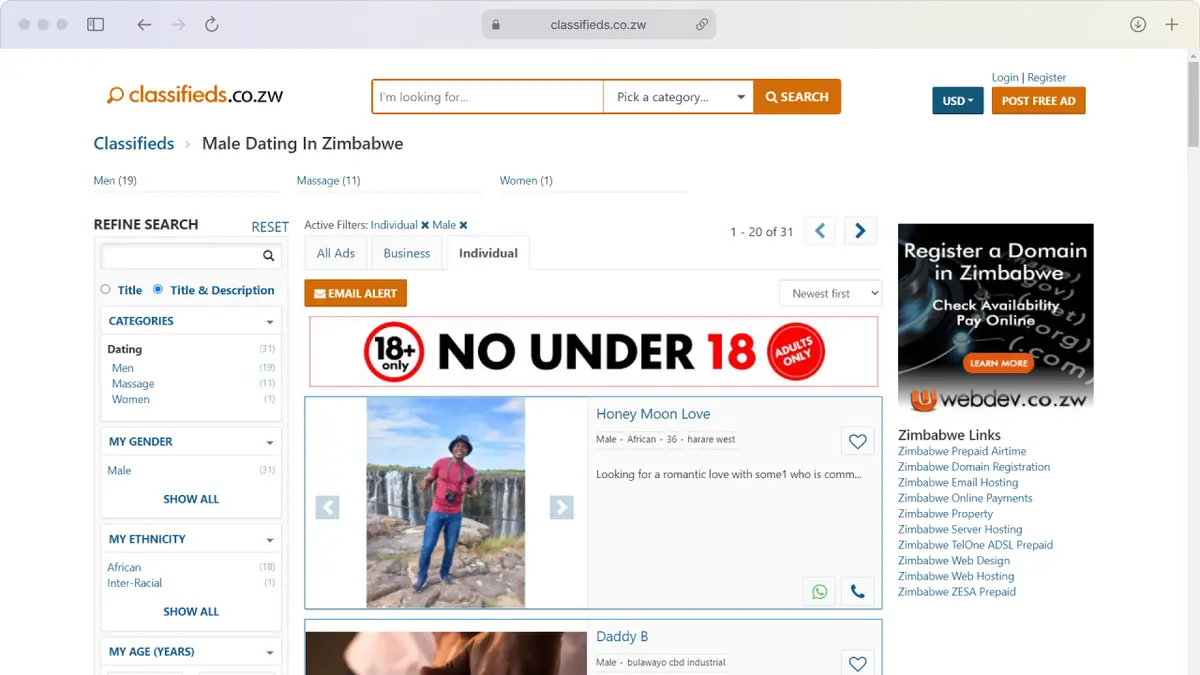The image size is (1200, 675).
Task: Filter gender by Male
Action: pos(119,470)
